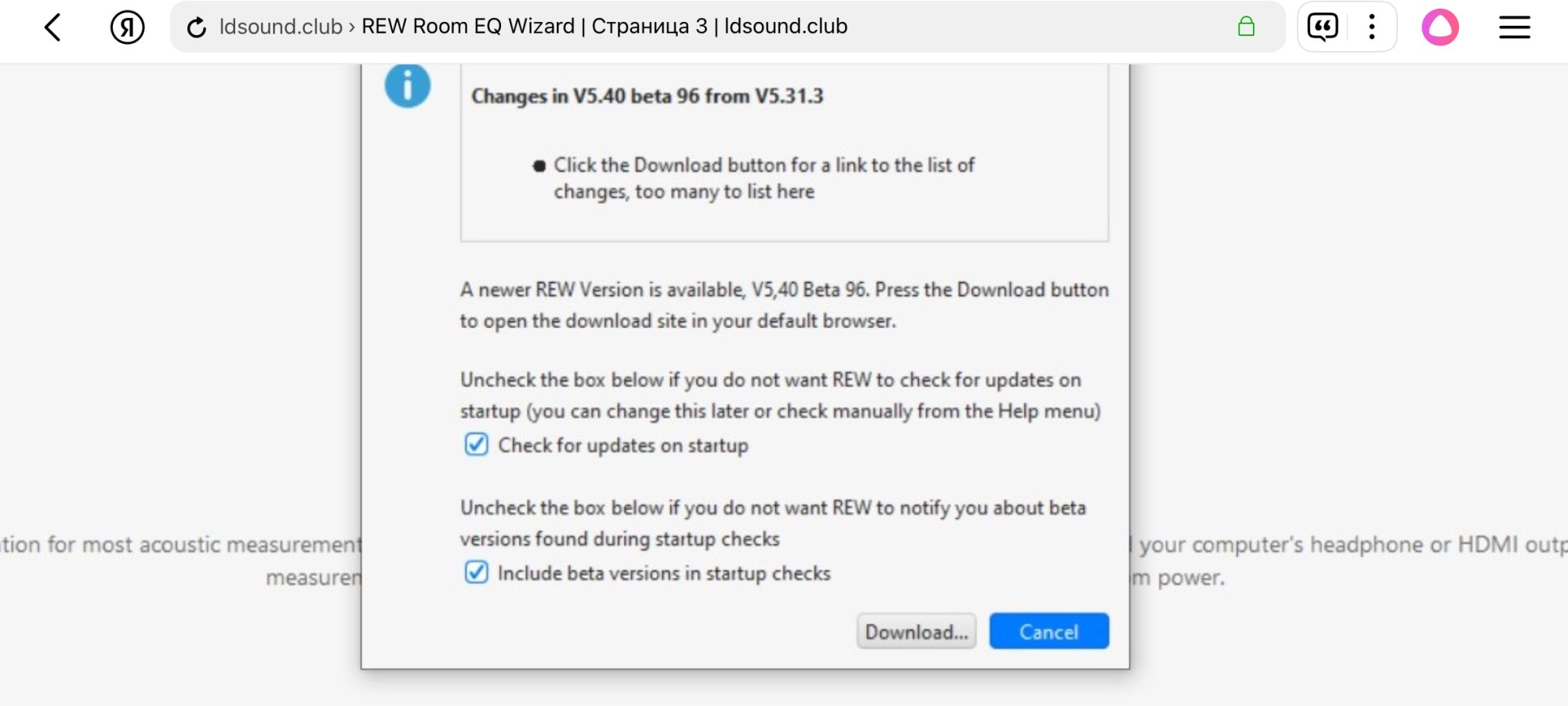This screenshot has height=706, width=1568.
Task: Go back using the left arrow
Action: tap(53, 27)
